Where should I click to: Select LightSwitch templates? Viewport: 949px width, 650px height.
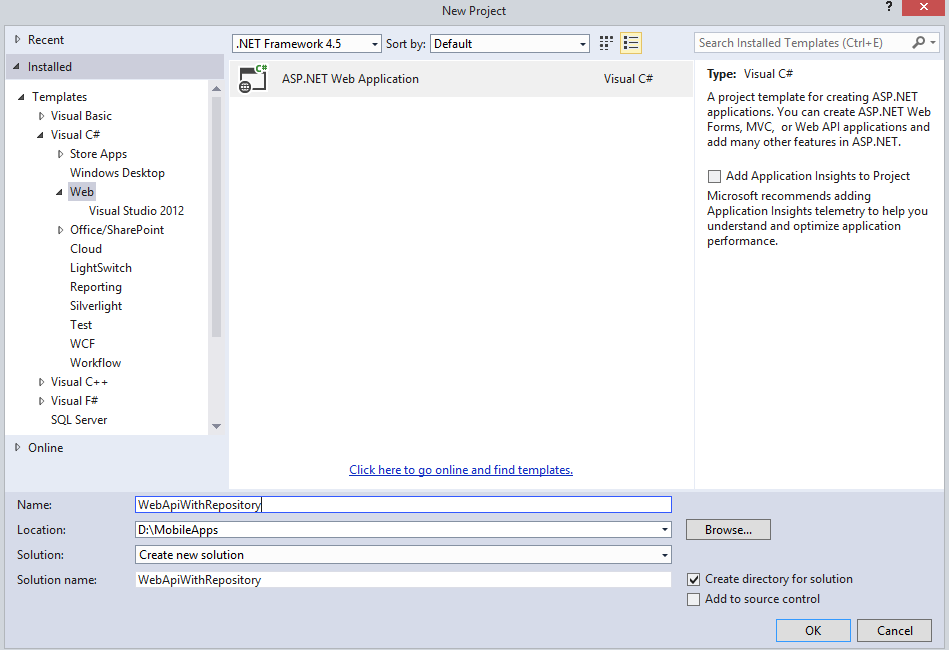[100, 268]
